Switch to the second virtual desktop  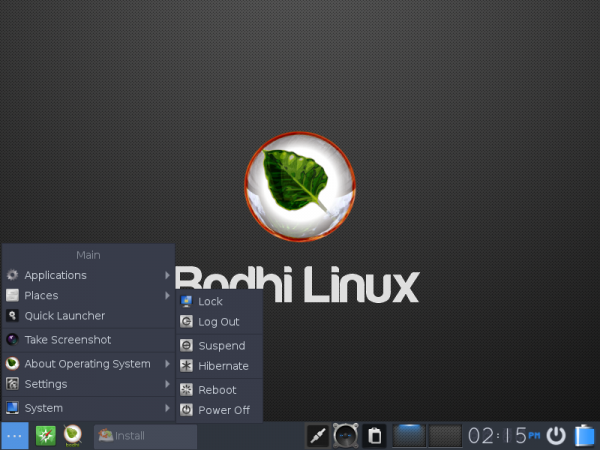[445, 435]
